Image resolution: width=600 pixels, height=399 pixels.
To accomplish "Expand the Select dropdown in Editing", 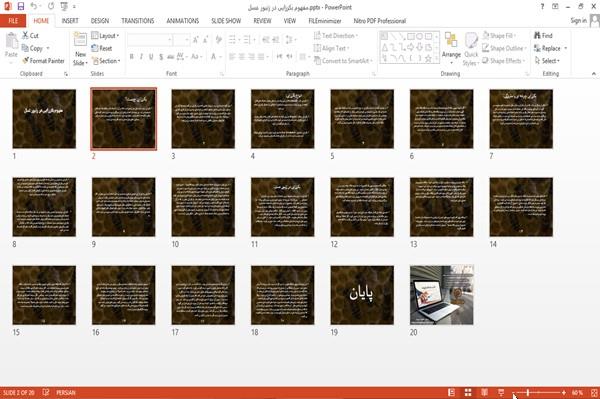I will point(548,61).
